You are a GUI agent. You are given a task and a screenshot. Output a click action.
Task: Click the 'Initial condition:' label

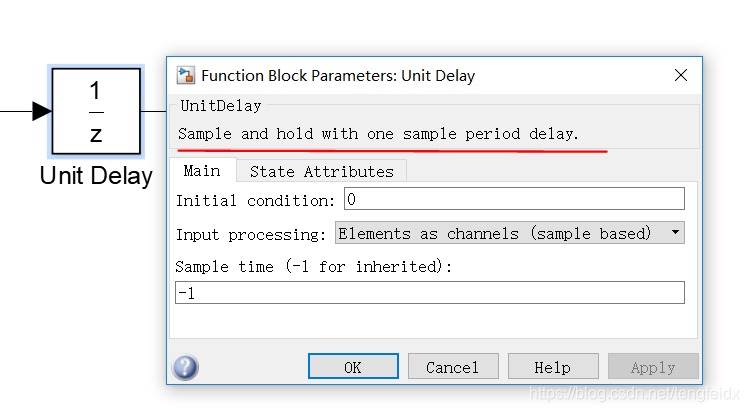pyautogui.click(x=256, y=201)
